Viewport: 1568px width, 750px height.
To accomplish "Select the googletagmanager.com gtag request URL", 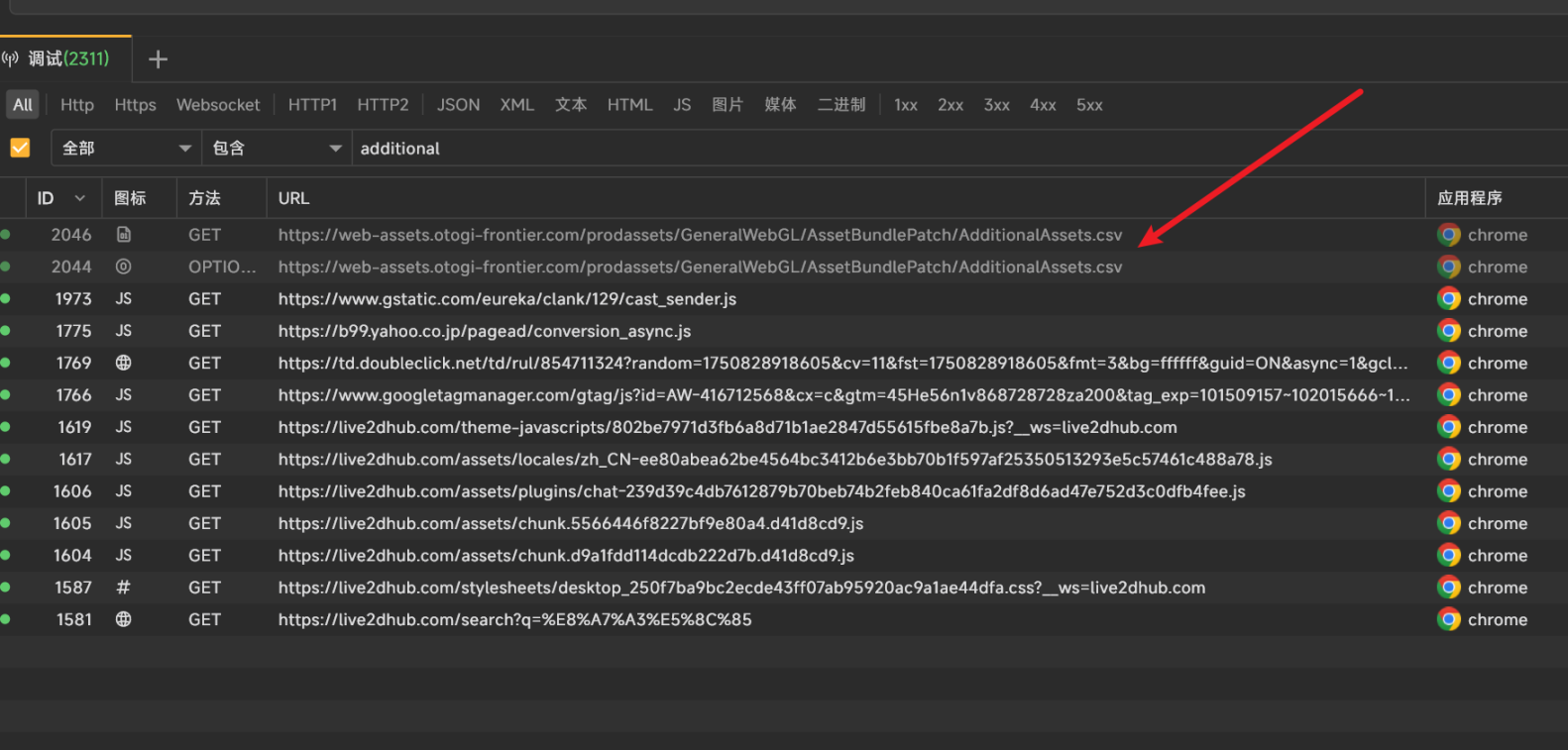I will point(843,394).
